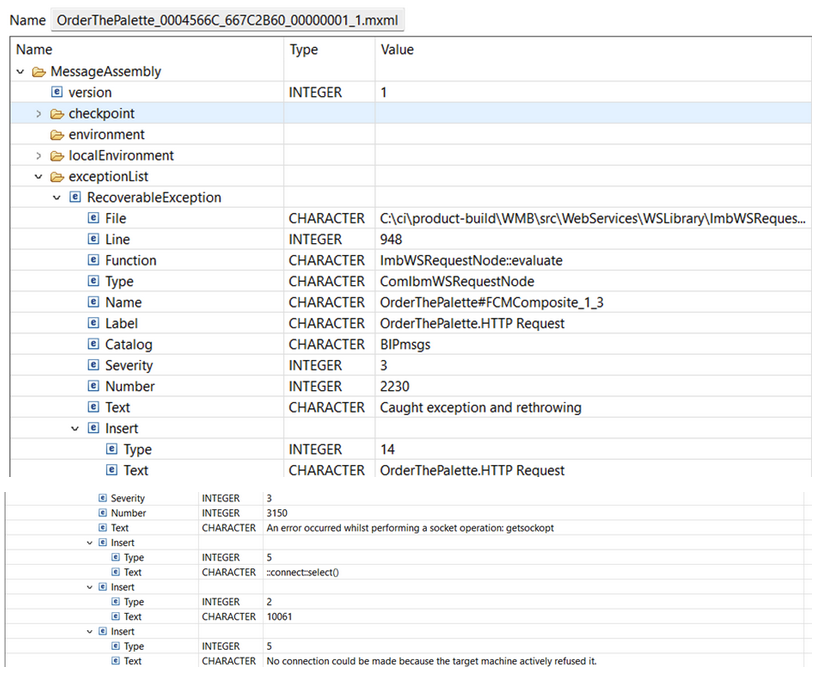Click the ::connect::select() value

pyautogui.click(x=302, y=572)
